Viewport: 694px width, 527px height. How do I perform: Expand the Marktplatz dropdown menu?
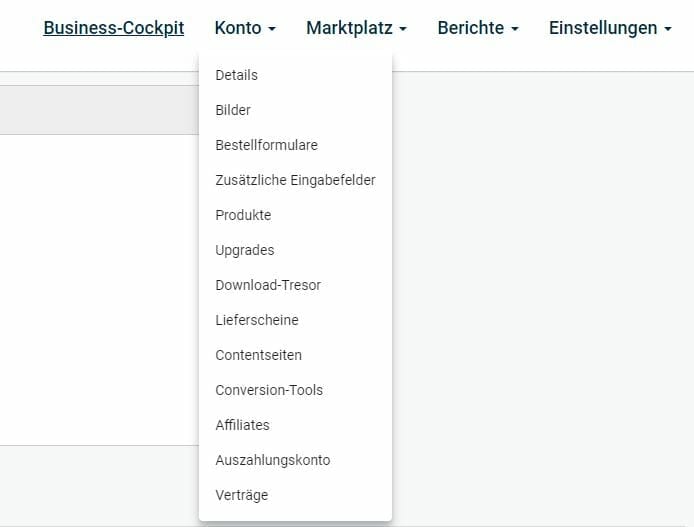[x=356, y=28]
